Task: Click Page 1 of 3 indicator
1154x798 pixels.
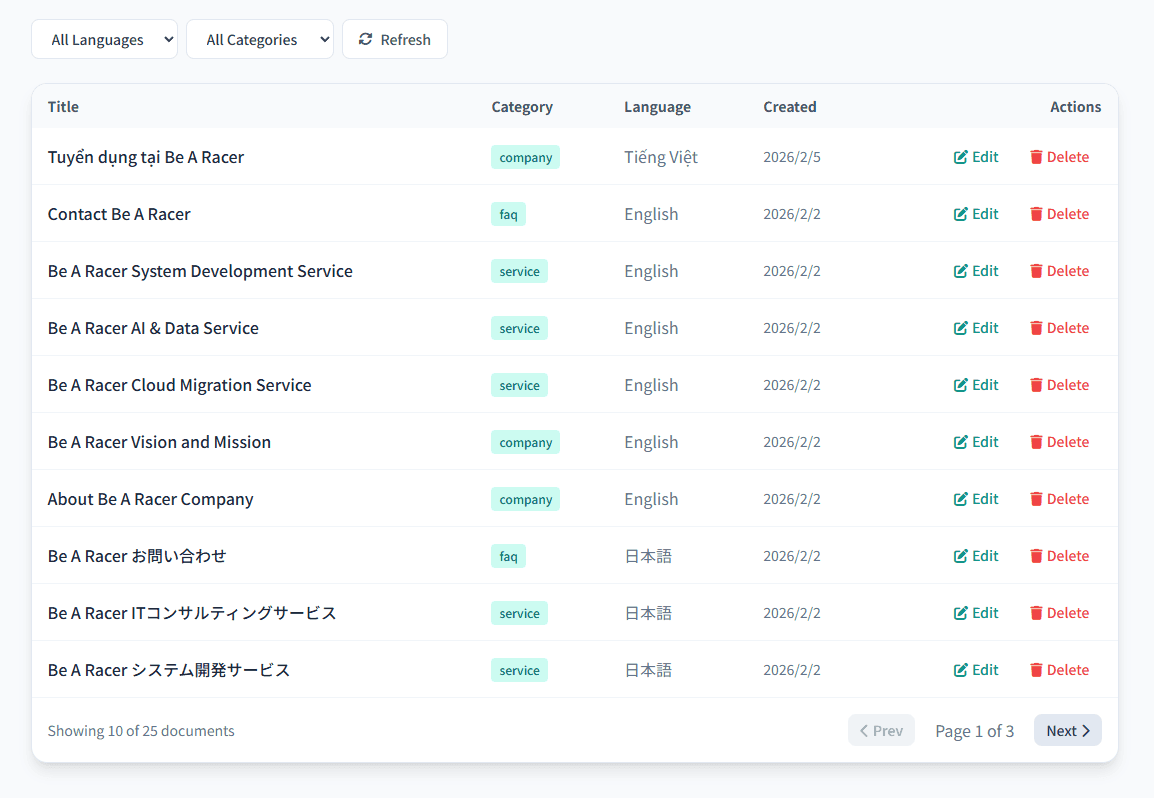Action: click(974, 731)
